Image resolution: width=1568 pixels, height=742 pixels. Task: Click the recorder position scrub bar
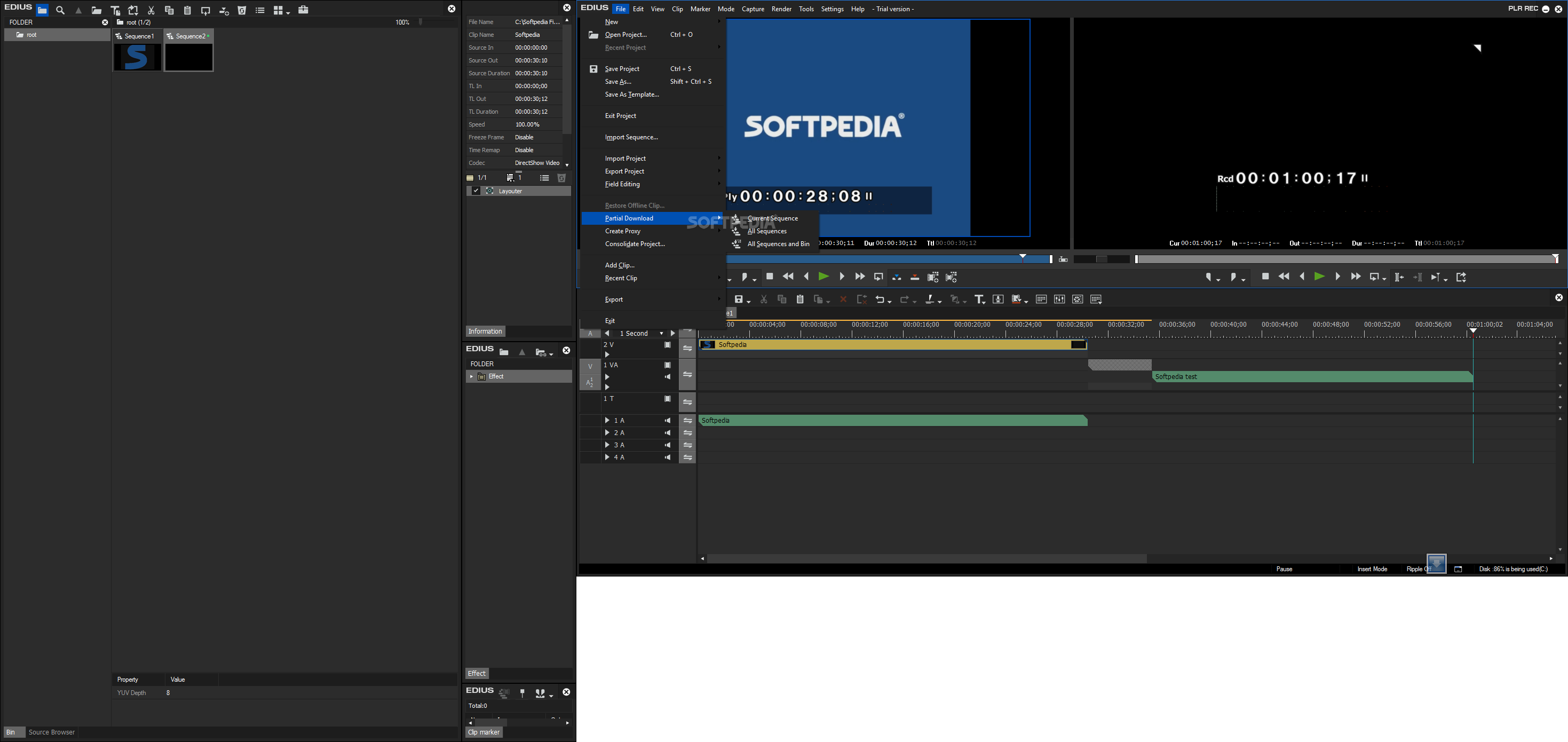point(1345,259)
